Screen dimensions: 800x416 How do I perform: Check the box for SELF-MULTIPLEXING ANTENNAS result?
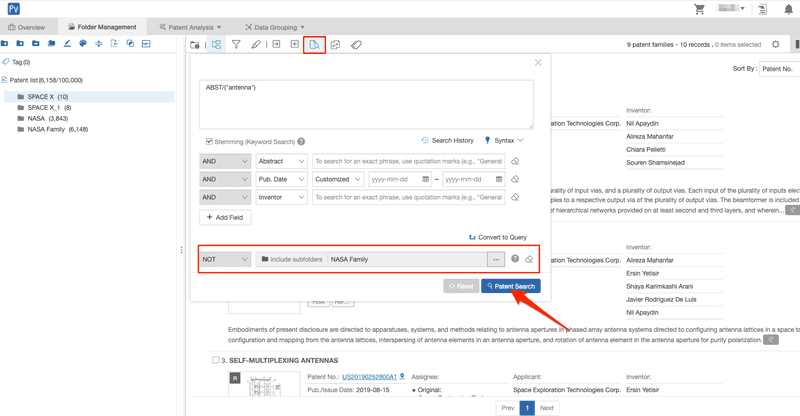(x=215, y=360)
